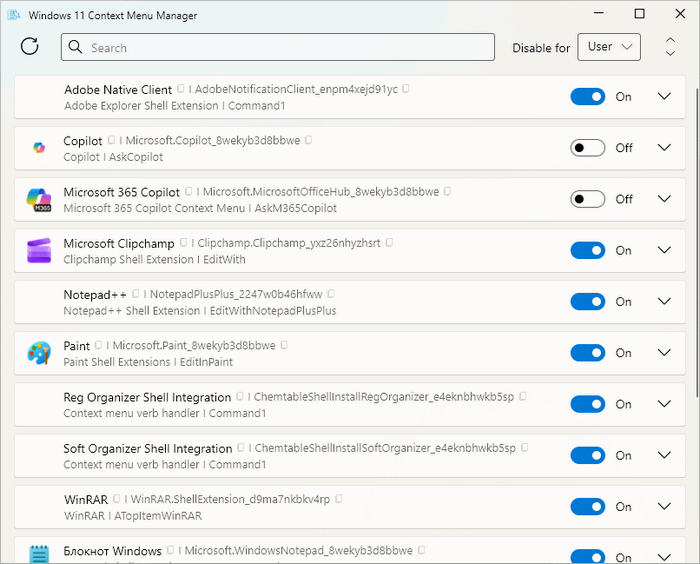Screen dimensions: 700x564
Task: Expand the Adobe Native Client entry
Action: pos(664,96)
